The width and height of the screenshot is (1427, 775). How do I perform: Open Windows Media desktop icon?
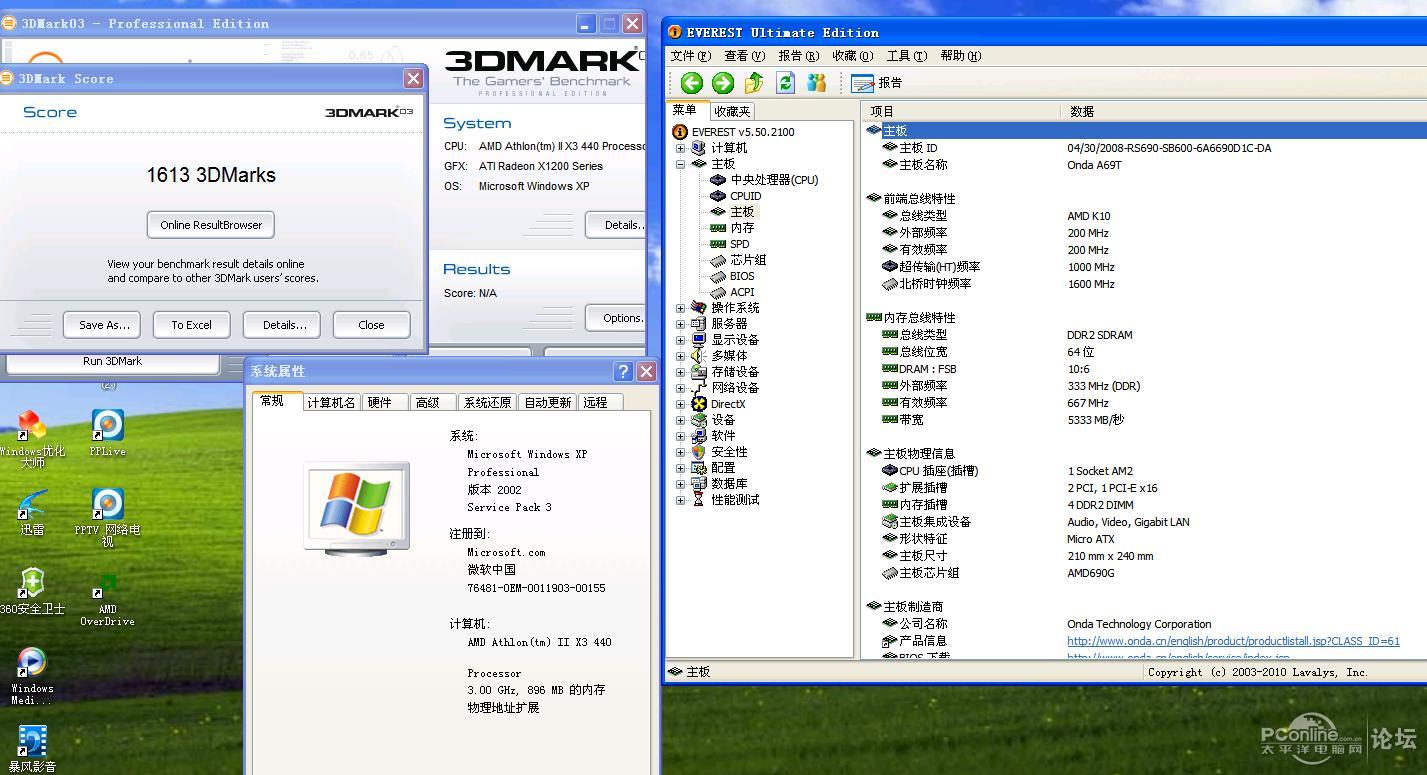(x=32, y=675)
